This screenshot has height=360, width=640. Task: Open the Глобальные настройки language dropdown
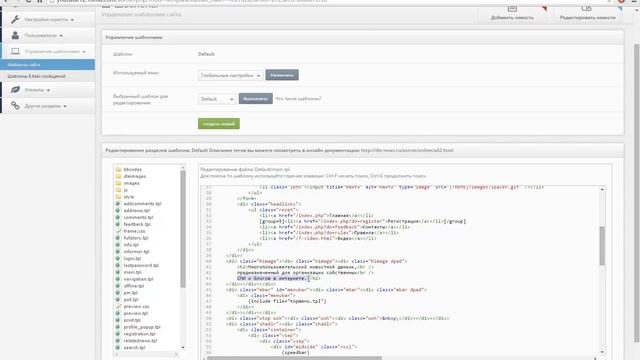coord(231,76)
